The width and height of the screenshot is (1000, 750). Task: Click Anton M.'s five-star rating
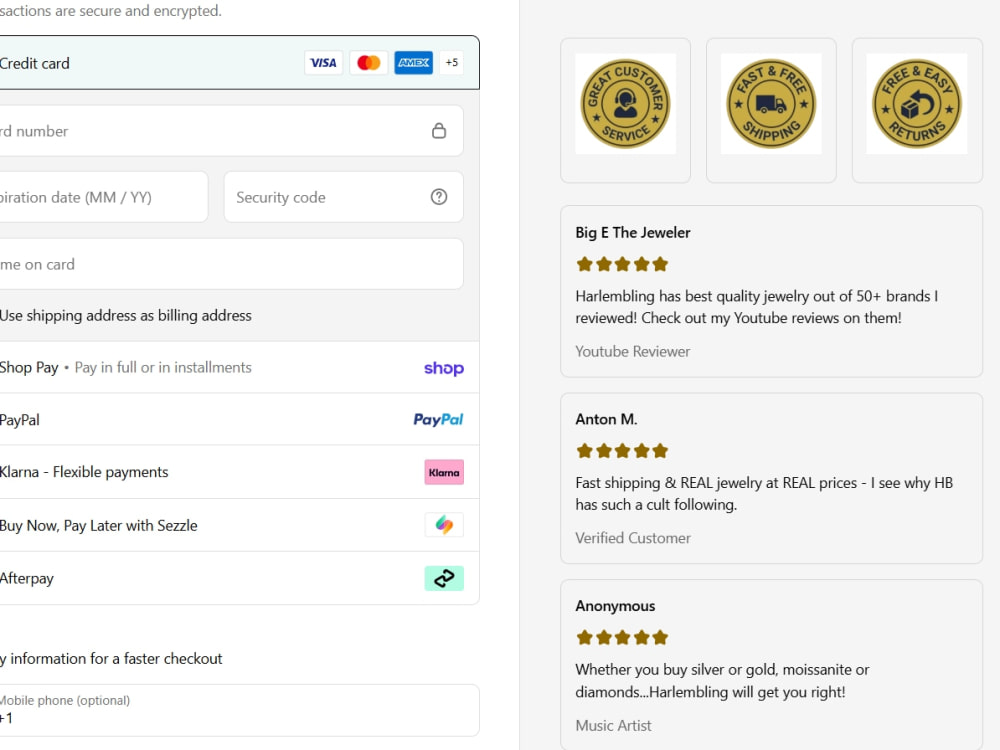click(x=622, y=451)
